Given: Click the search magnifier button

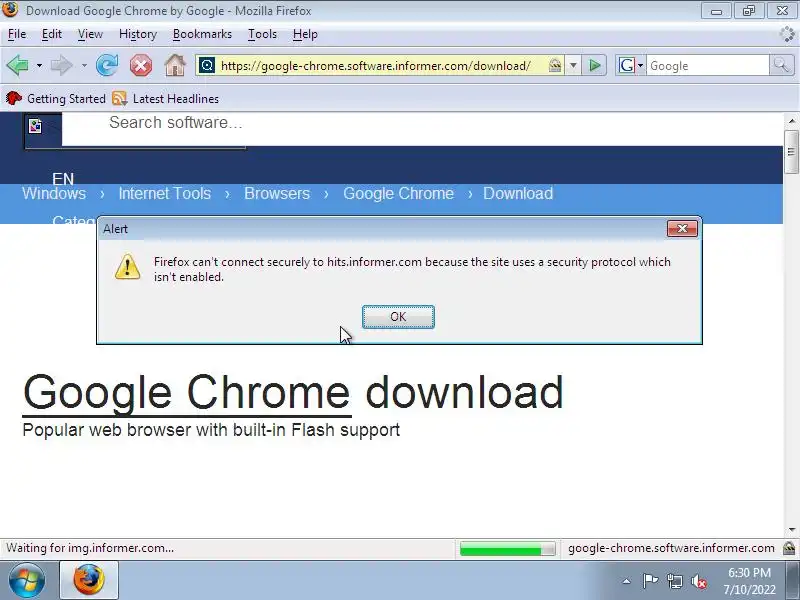Looking at the screenshot, I should click(781, 65).
